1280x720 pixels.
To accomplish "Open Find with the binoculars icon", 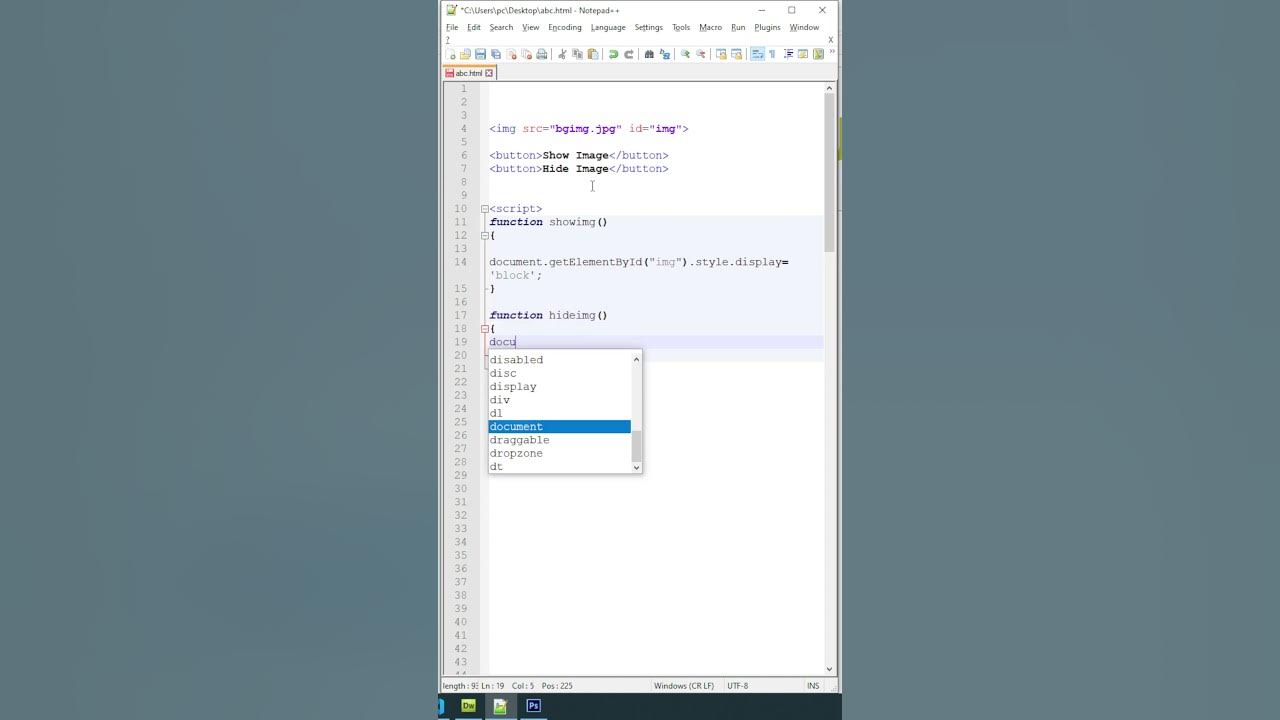I will point(649,54).
